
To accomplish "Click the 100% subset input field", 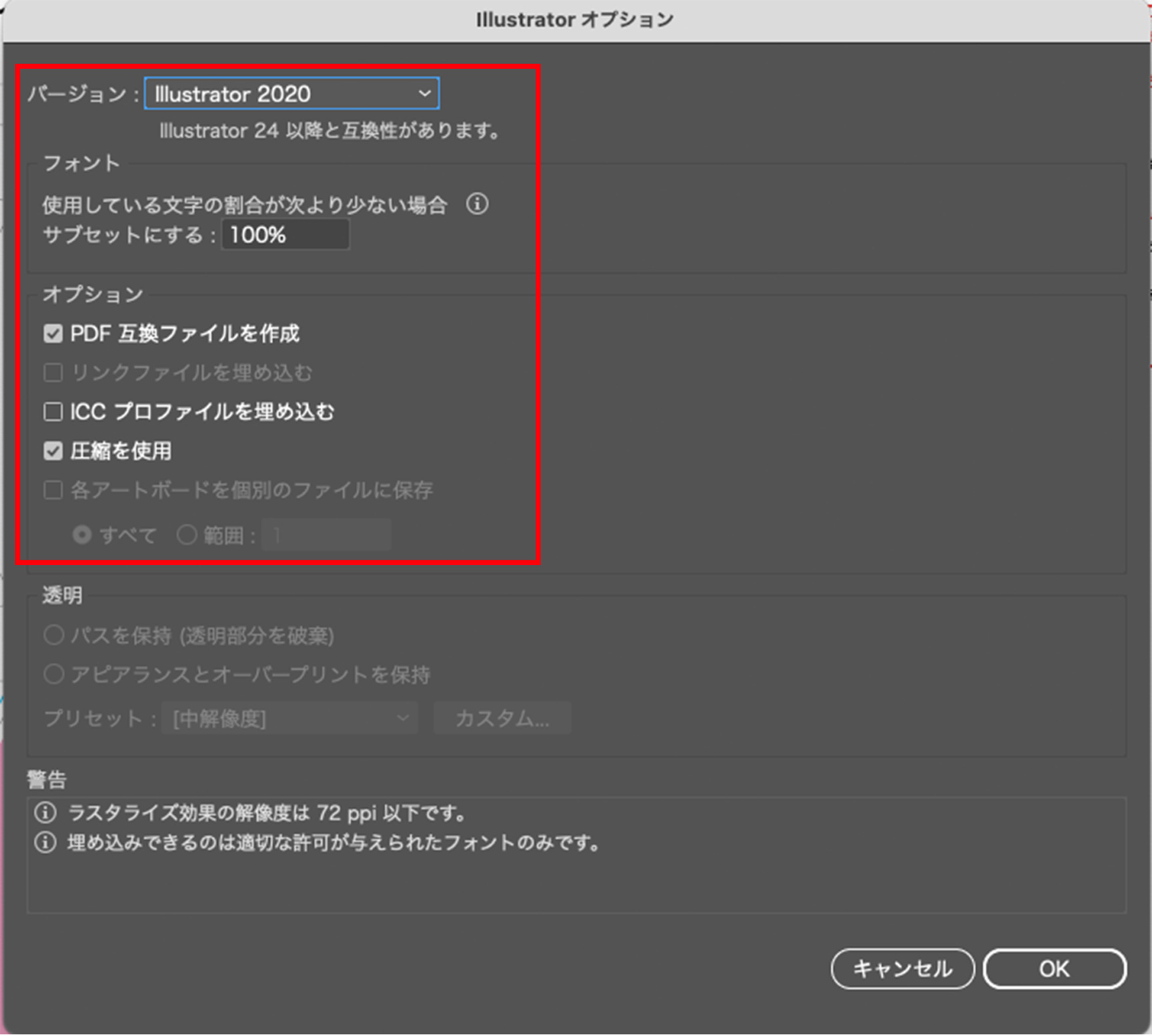I will point(285,234).
